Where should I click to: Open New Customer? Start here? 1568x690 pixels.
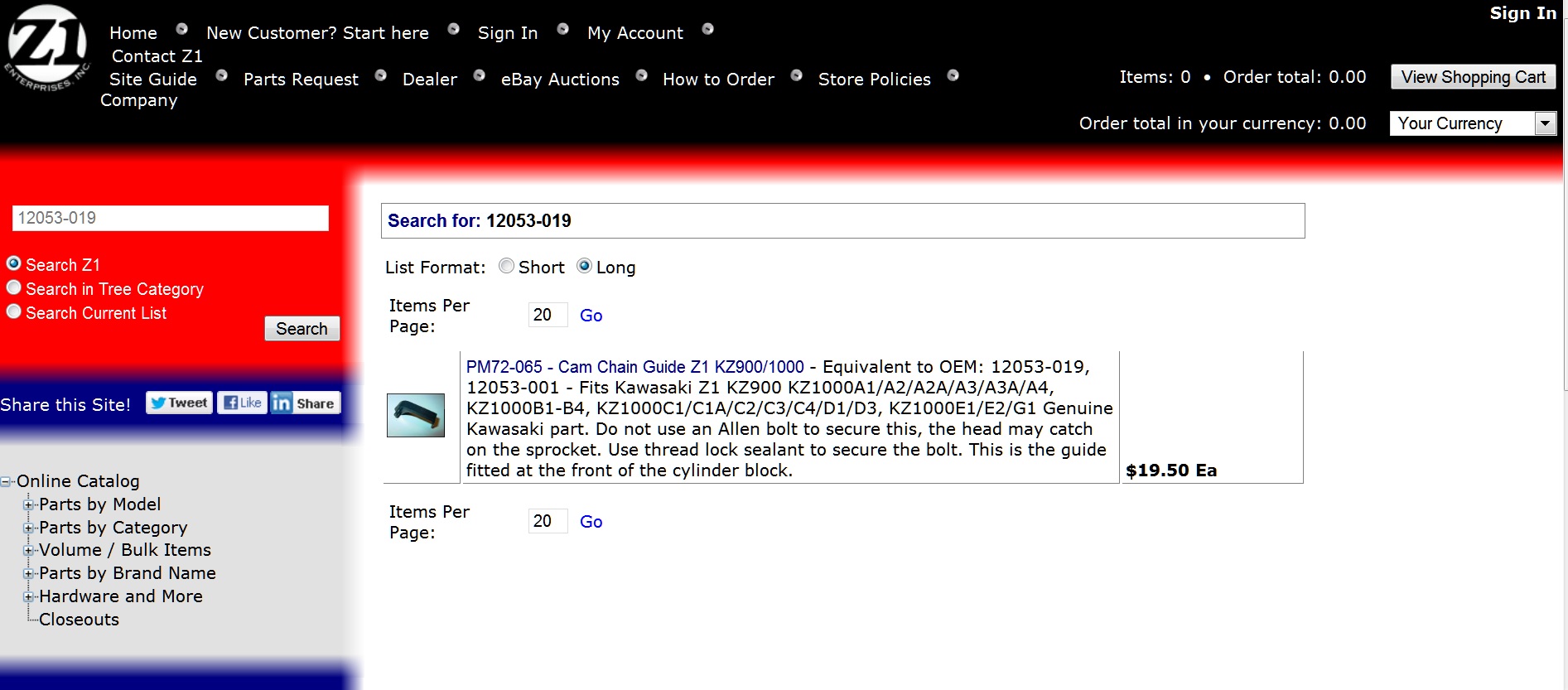pyautogui.click(x=317, y=33)
